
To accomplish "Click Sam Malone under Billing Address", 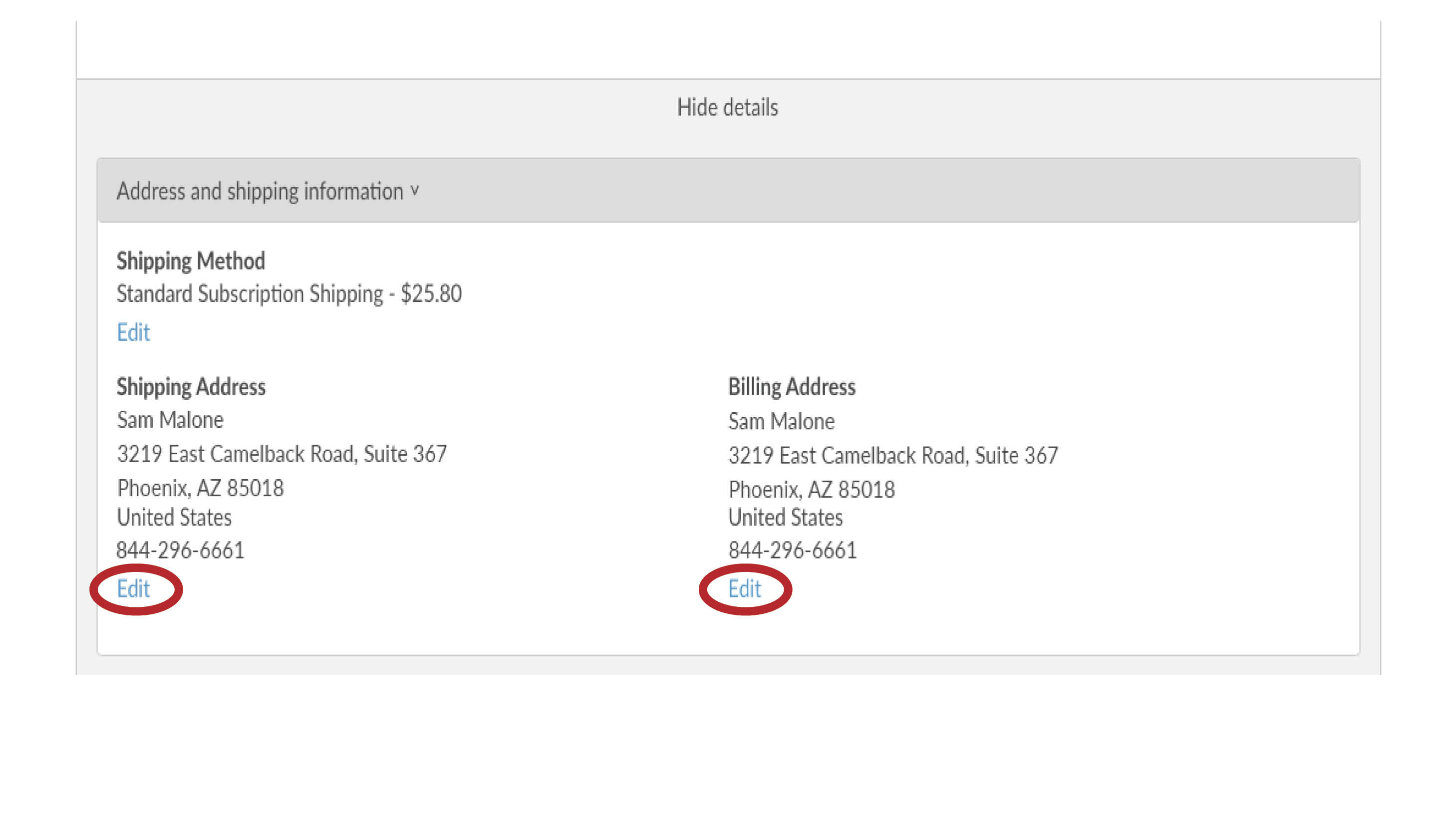I will pos(781,422).
